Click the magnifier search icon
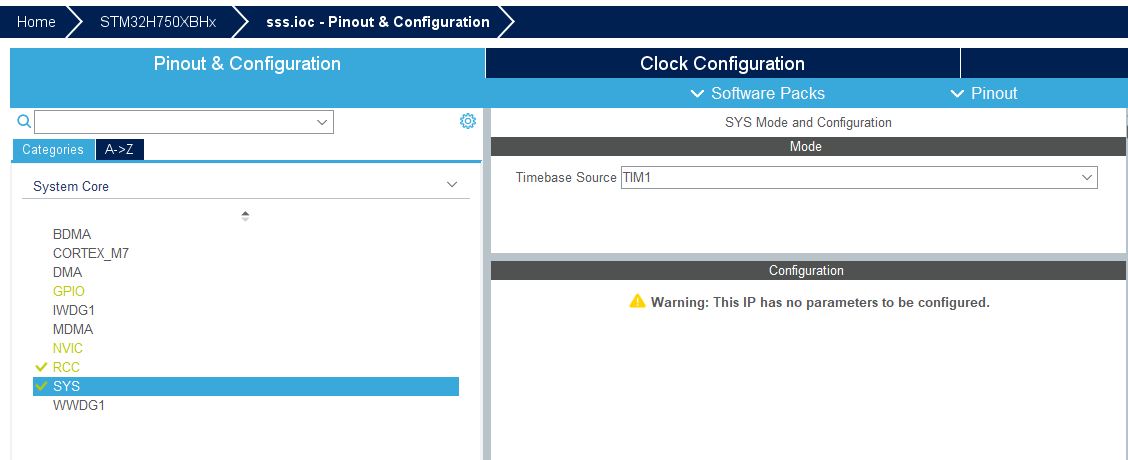 24,121
